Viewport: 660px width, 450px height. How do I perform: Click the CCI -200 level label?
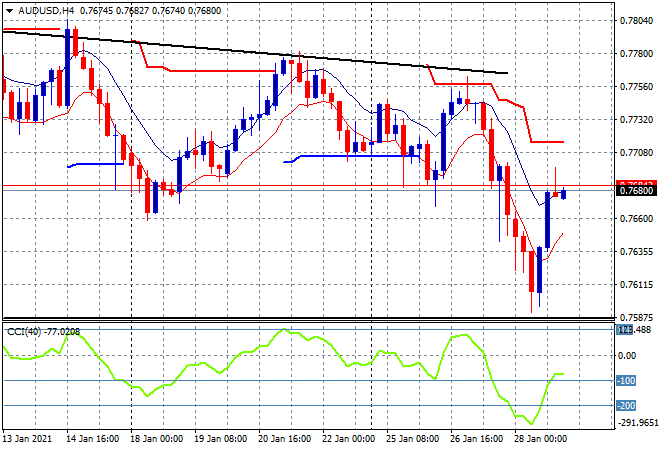click(626, 406)
